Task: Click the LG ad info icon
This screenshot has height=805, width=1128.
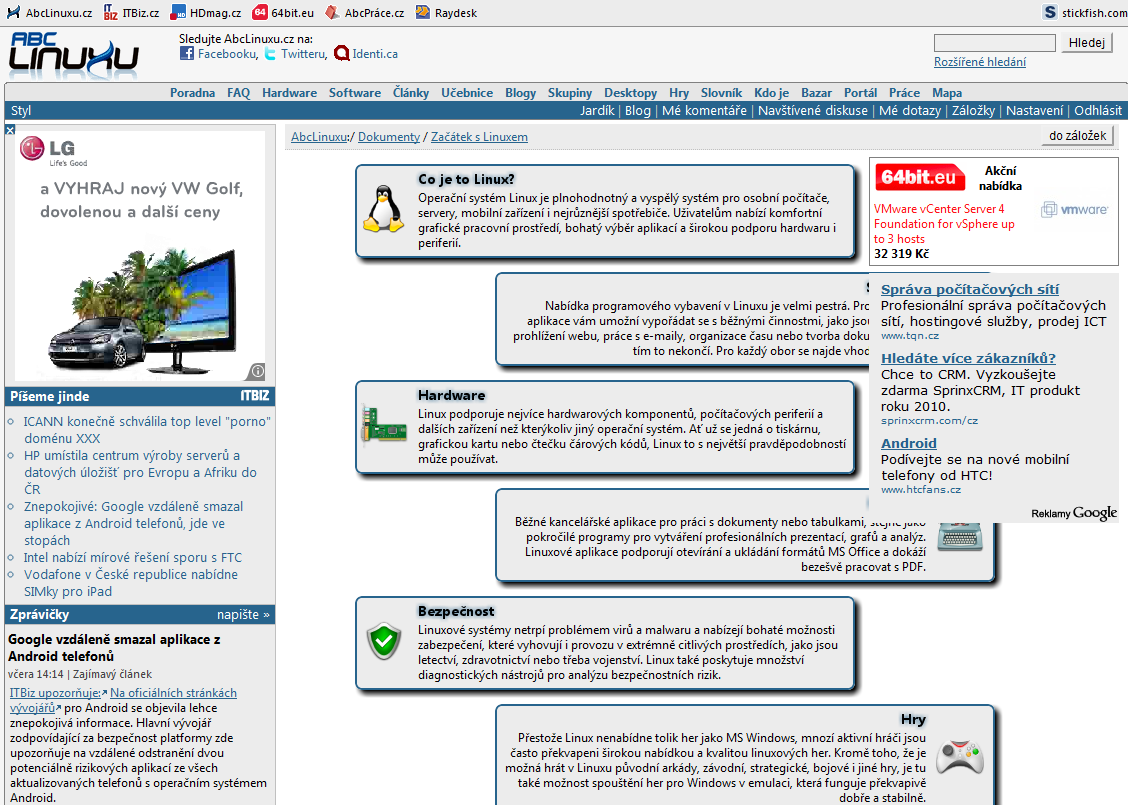Action: [x=258, y=371]
